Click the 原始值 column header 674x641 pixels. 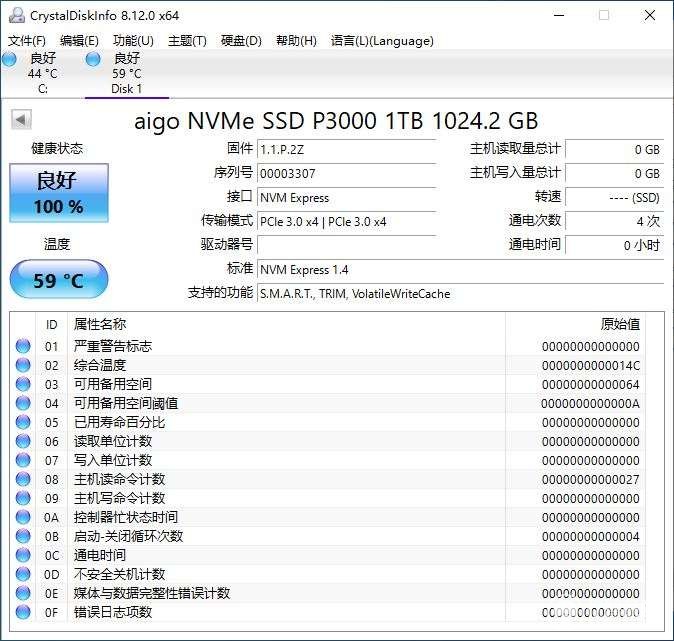(620, 324)
